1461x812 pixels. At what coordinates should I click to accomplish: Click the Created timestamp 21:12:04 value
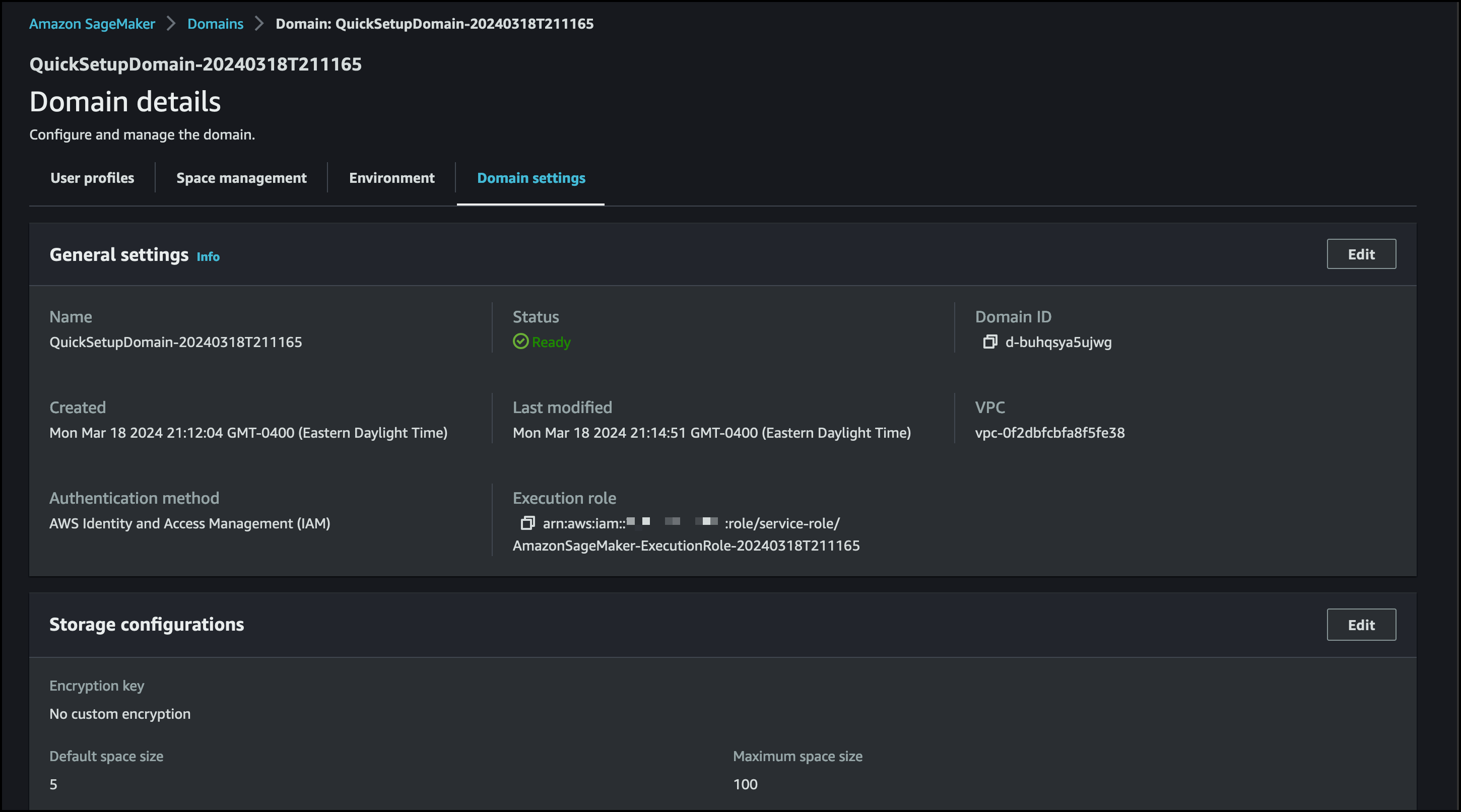click(248, 433)
